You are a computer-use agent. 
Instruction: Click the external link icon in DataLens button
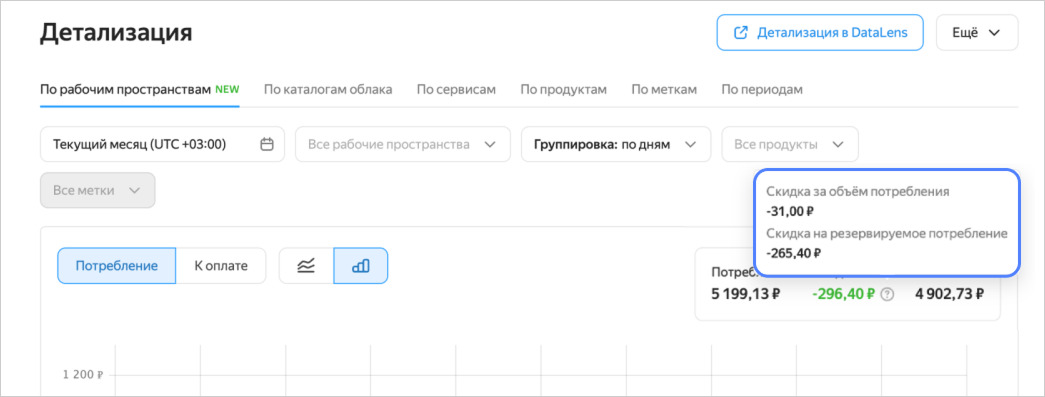740,33
